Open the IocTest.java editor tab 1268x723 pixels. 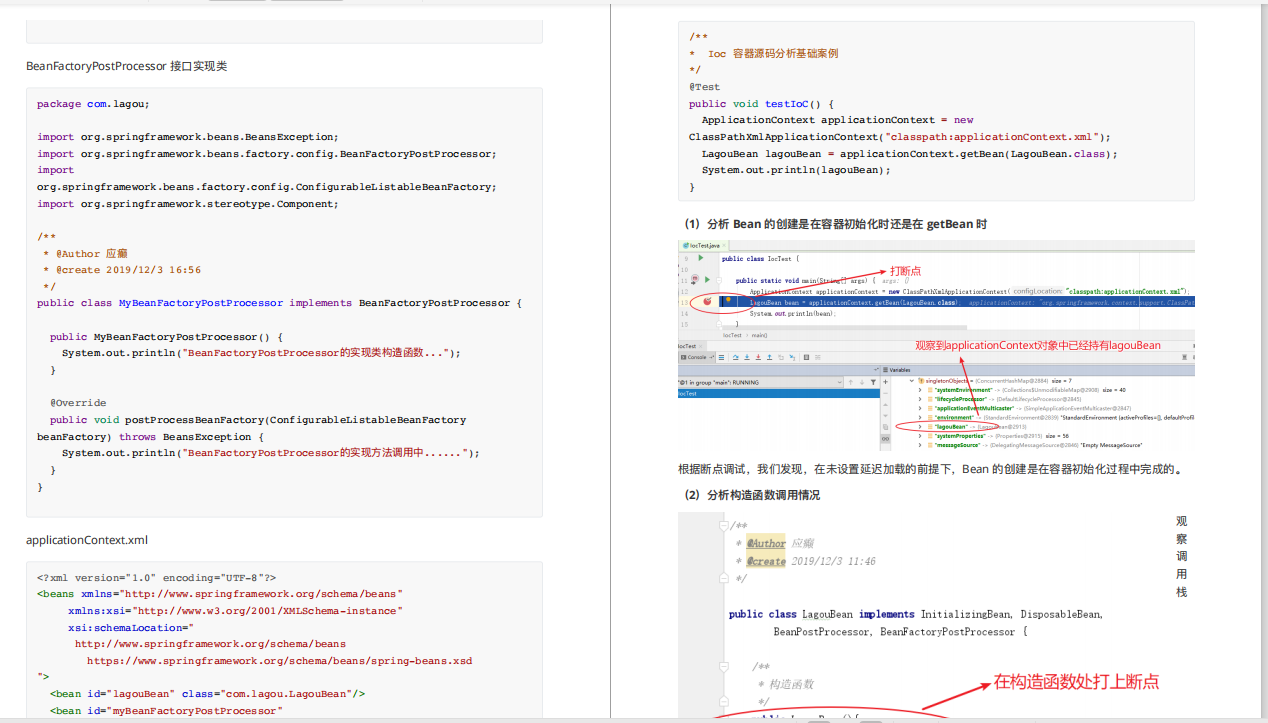pos(703,246)
